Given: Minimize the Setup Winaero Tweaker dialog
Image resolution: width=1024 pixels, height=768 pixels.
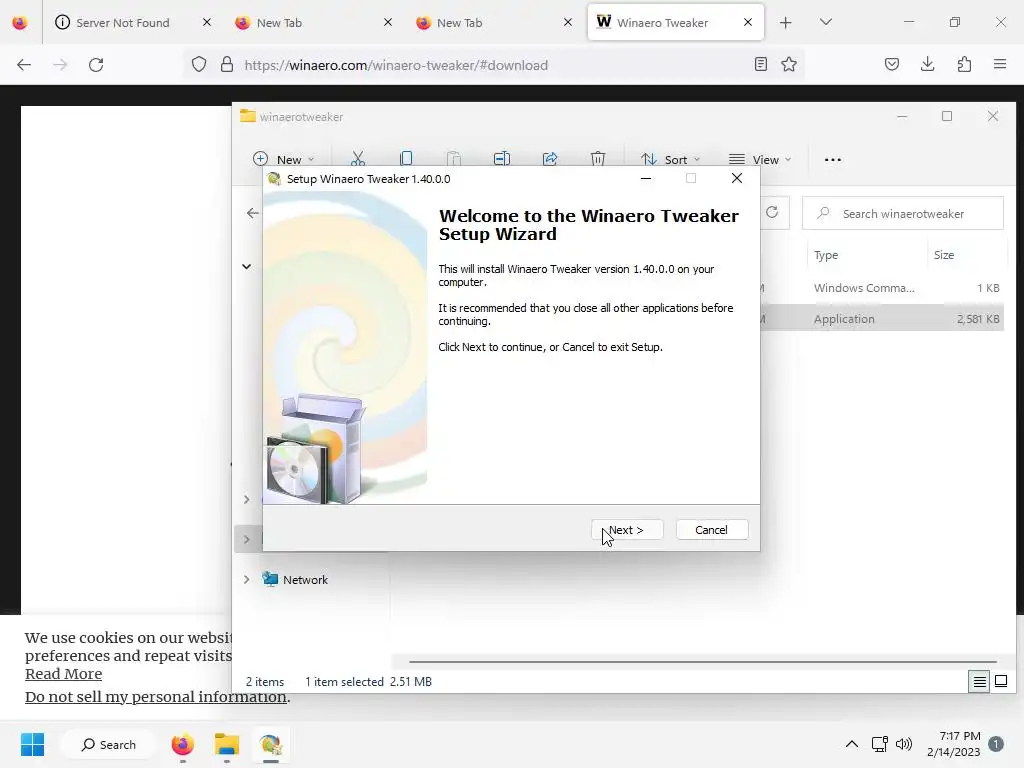Looking at the screenshot, I should (x=646, y=178).
